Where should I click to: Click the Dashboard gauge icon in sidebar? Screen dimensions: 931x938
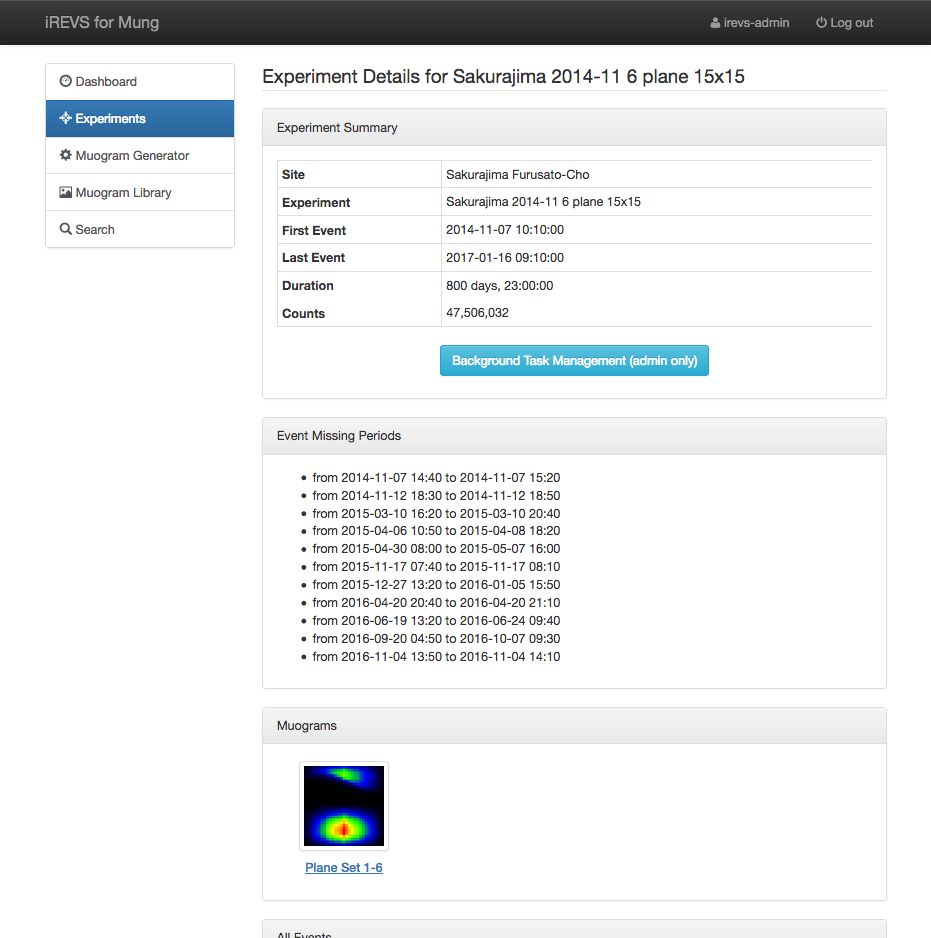tap(66, 82)
